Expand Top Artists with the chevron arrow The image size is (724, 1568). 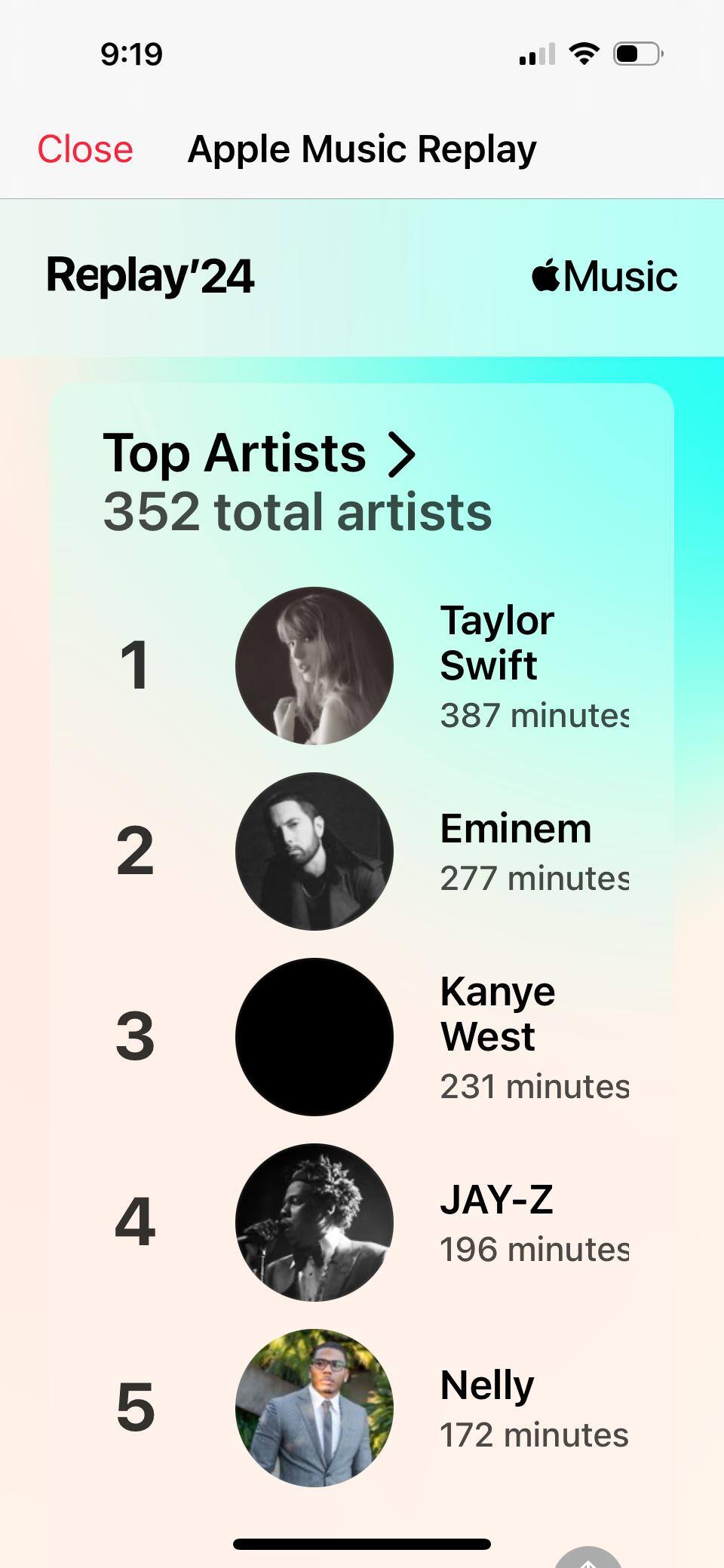click(x=401, y=455)
